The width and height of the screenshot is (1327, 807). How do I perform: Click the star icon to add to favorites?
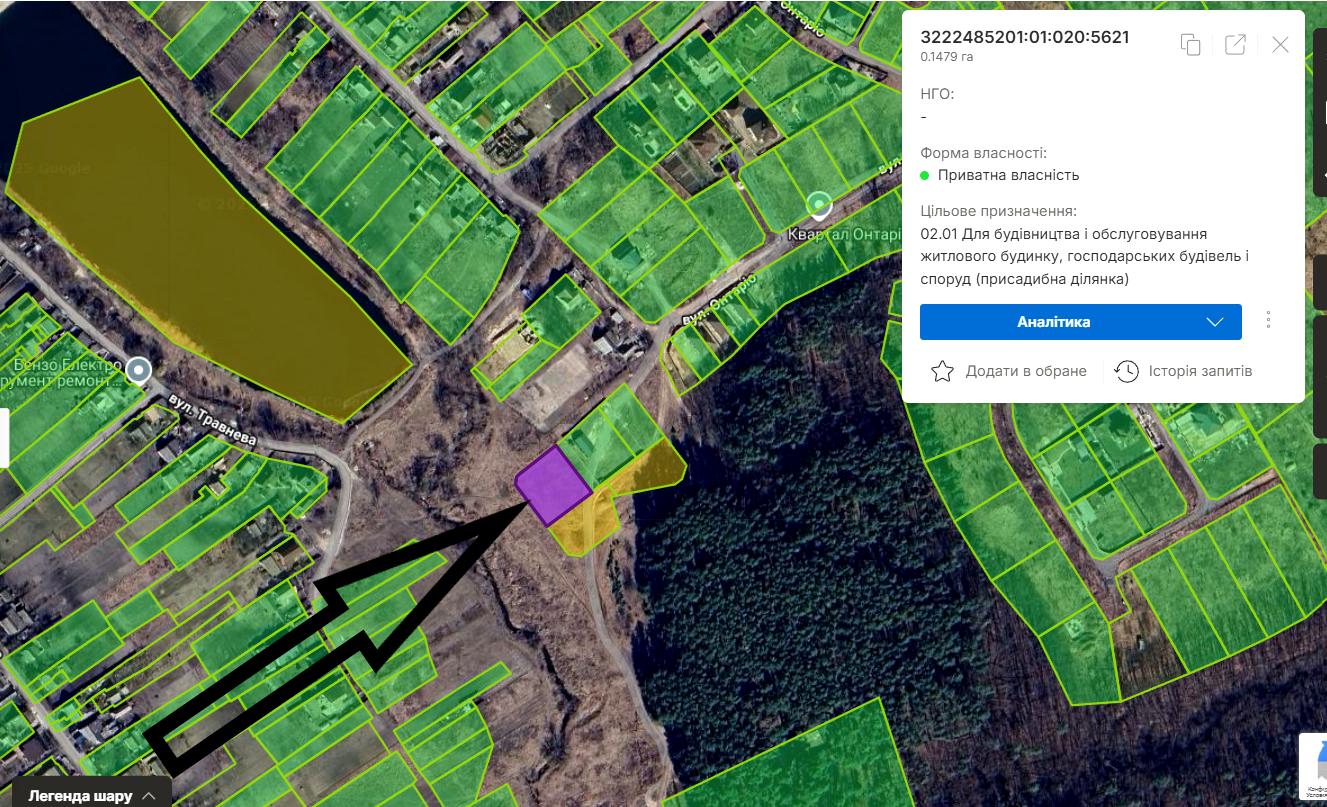tap(942, 371)
